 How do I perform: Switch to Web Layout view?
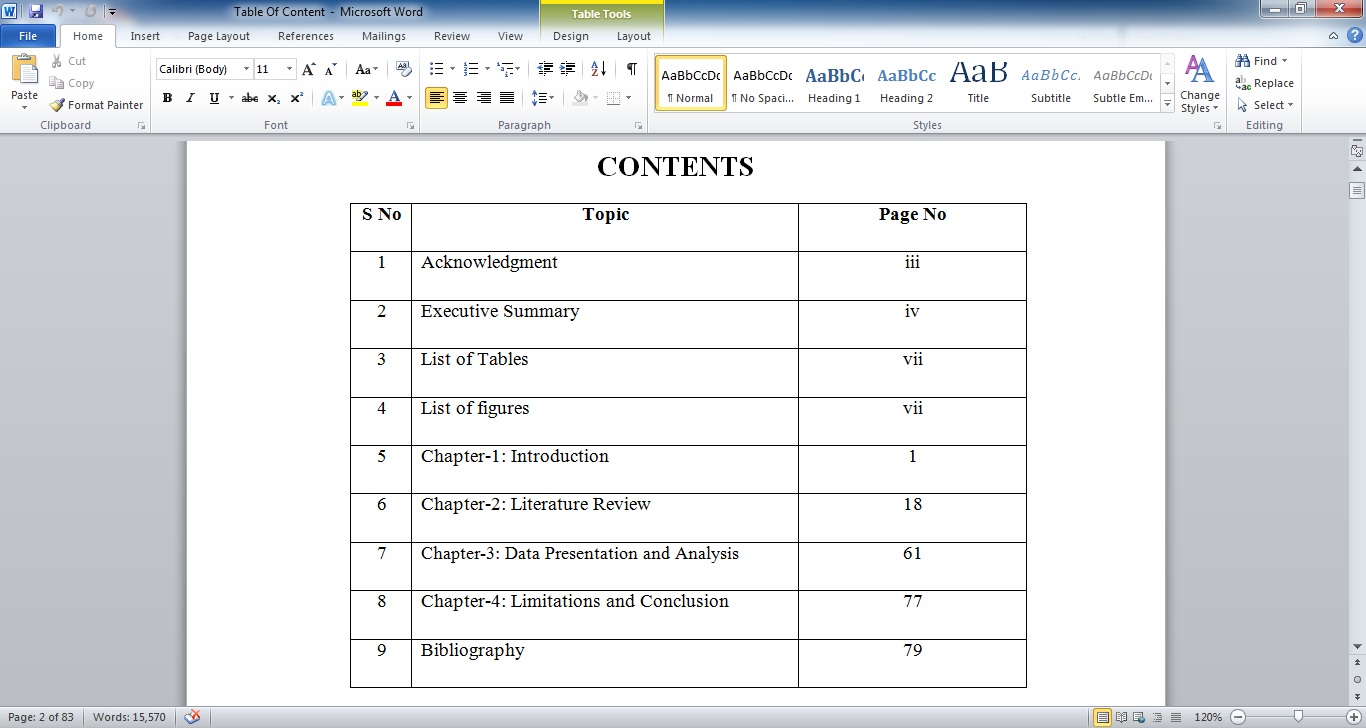1139,717
